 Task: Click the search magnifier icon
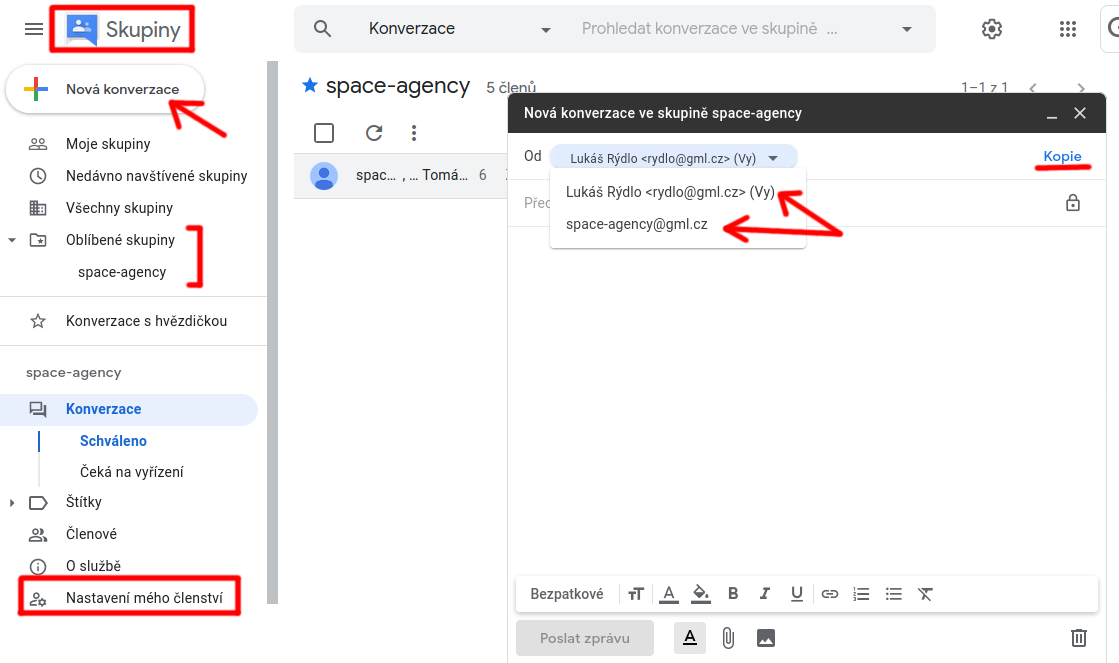[x=323, y=29]
